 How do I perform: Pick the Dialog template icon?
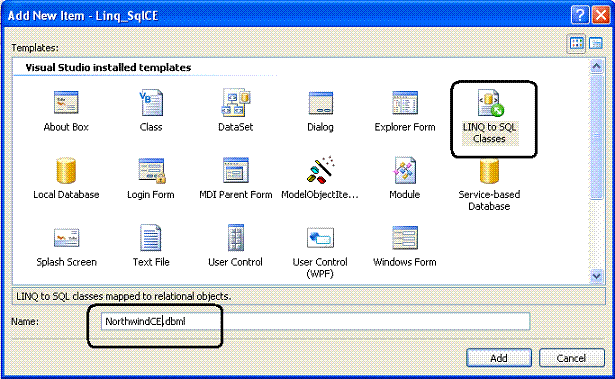click(320, 103)
